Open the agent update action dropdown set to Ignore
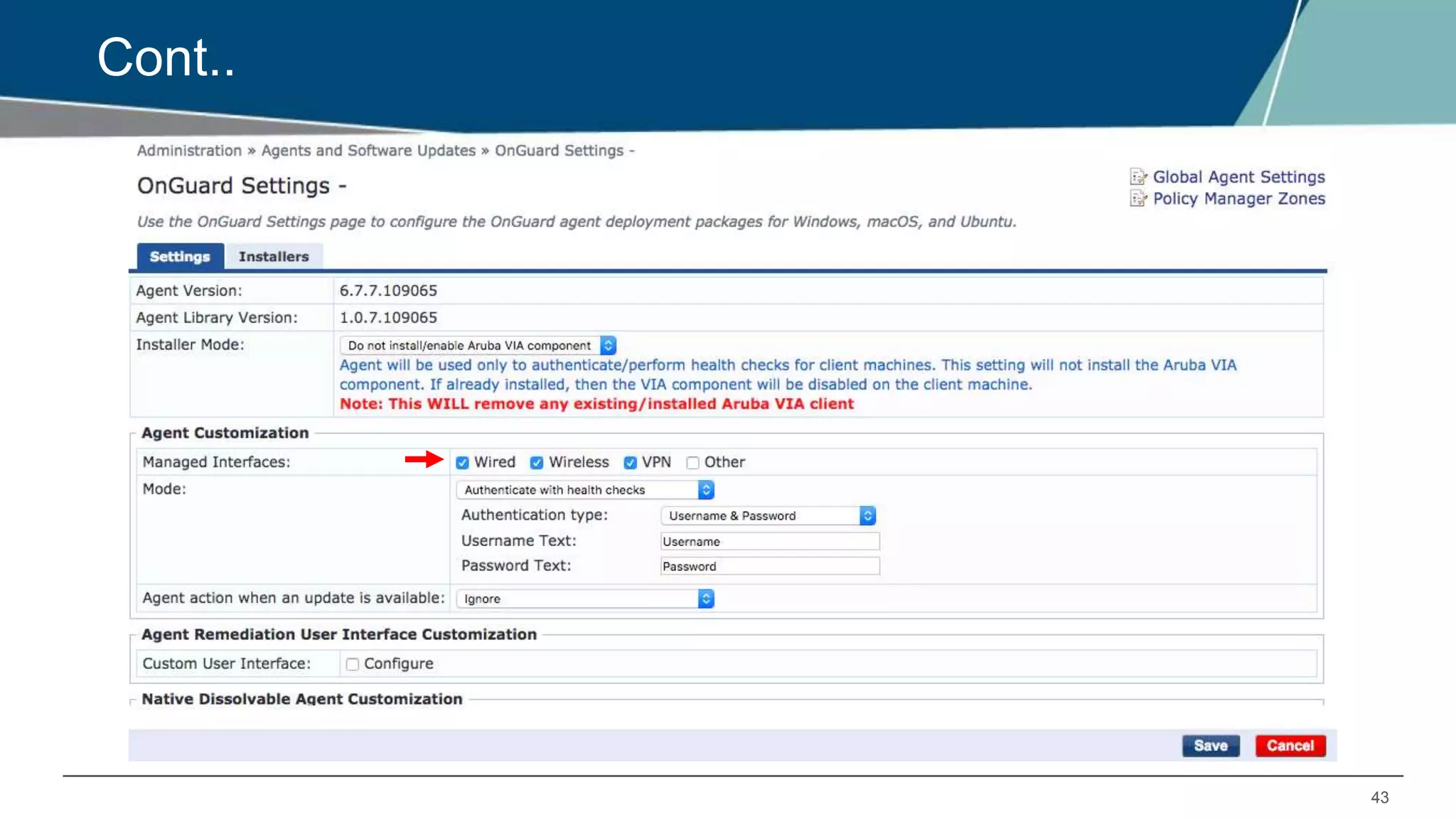 coord(585,599)
